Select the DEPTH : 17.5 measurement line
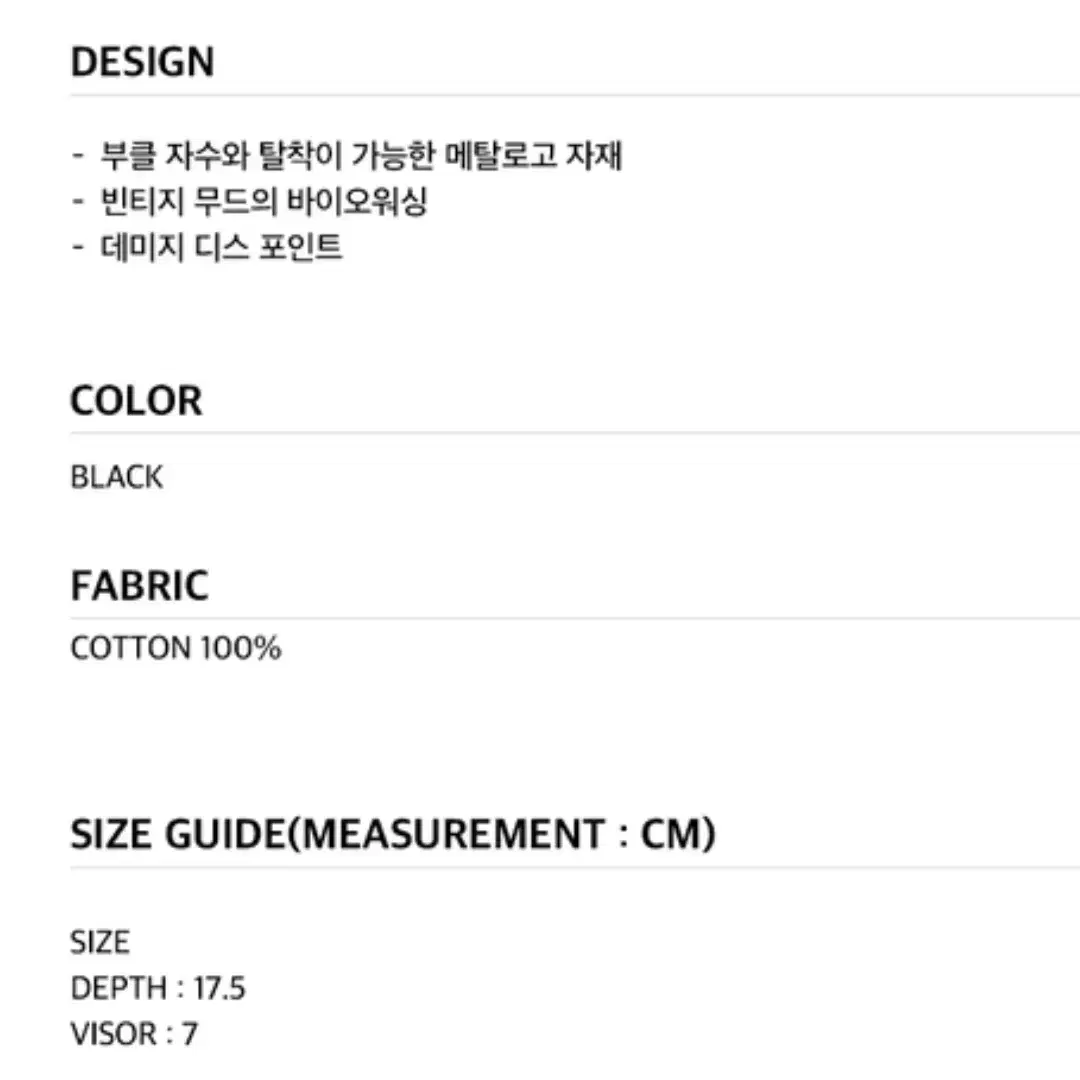 click(x=158, y=988)
